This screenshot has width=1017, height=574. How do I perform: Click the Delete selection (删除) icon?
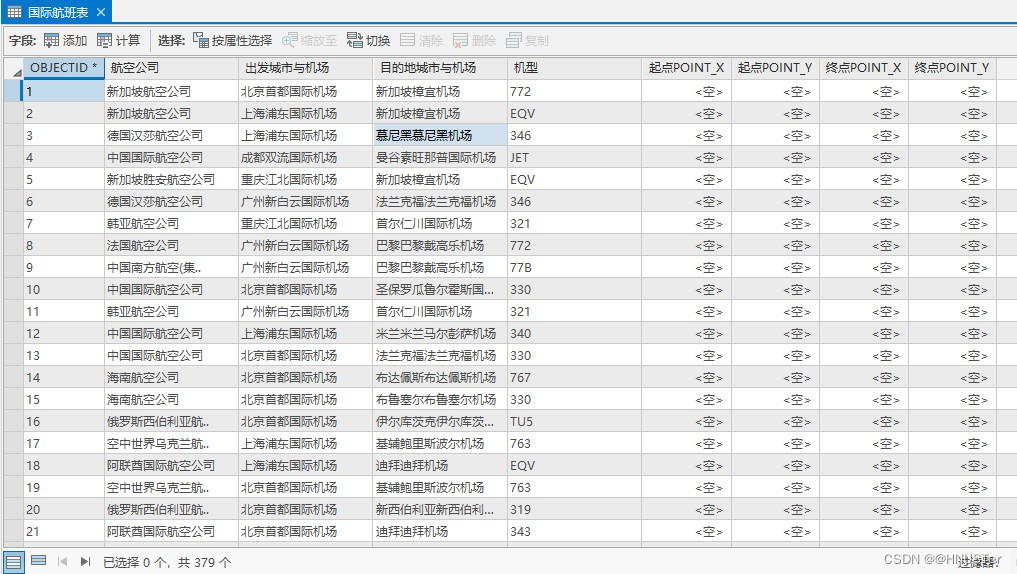460,41
